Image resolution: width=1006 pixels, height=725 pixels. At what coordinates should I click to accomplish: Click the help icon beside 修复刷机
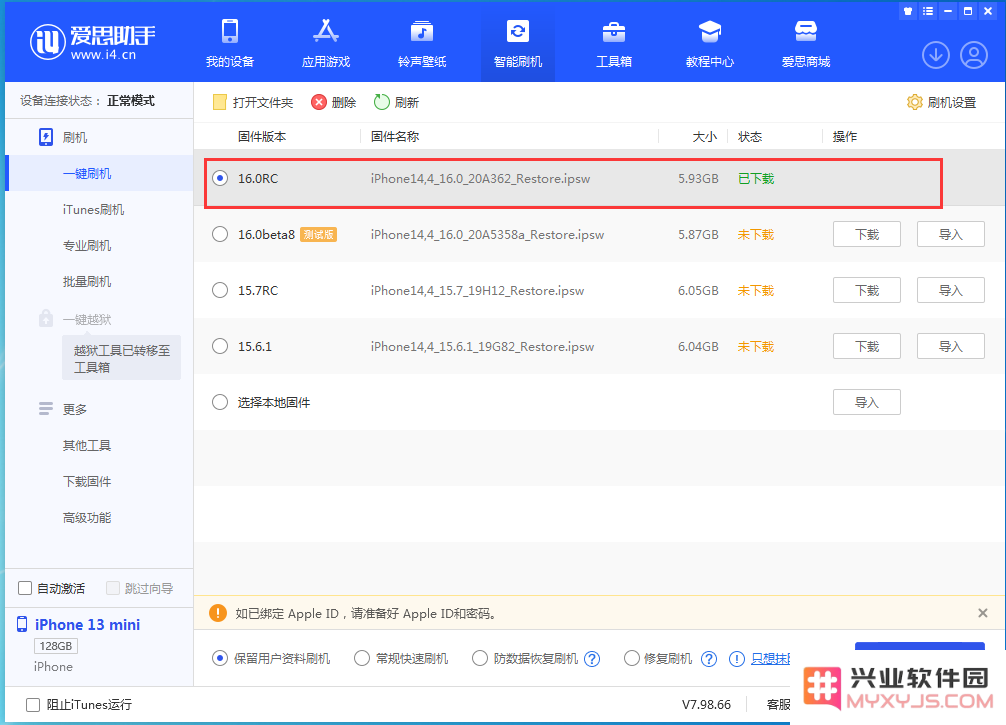click(x=709, y=659)
